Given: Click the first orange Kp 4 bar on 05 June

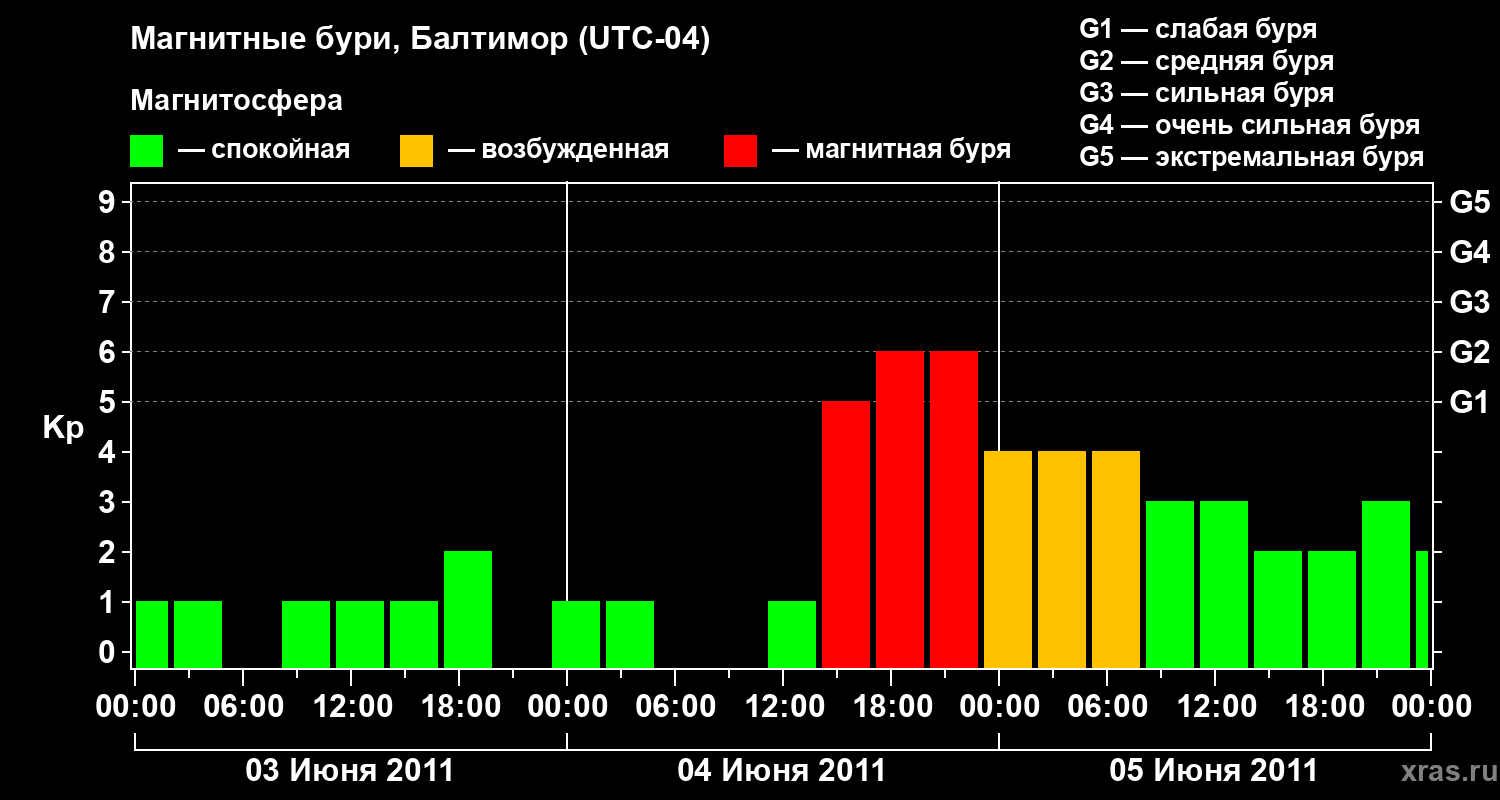Looking at the screenshot, I should point(1008,560).
